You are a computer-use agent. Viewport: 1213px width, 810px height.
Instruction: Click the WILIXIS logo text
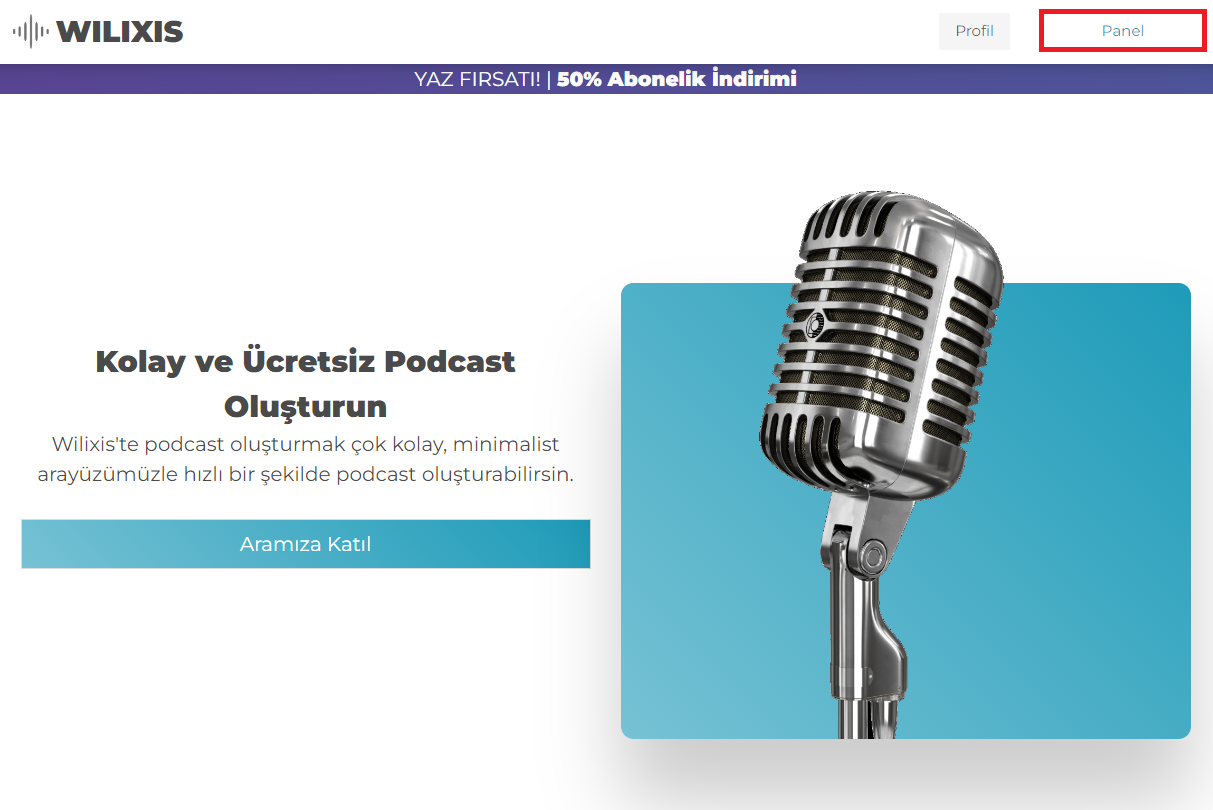coord(119,31)
